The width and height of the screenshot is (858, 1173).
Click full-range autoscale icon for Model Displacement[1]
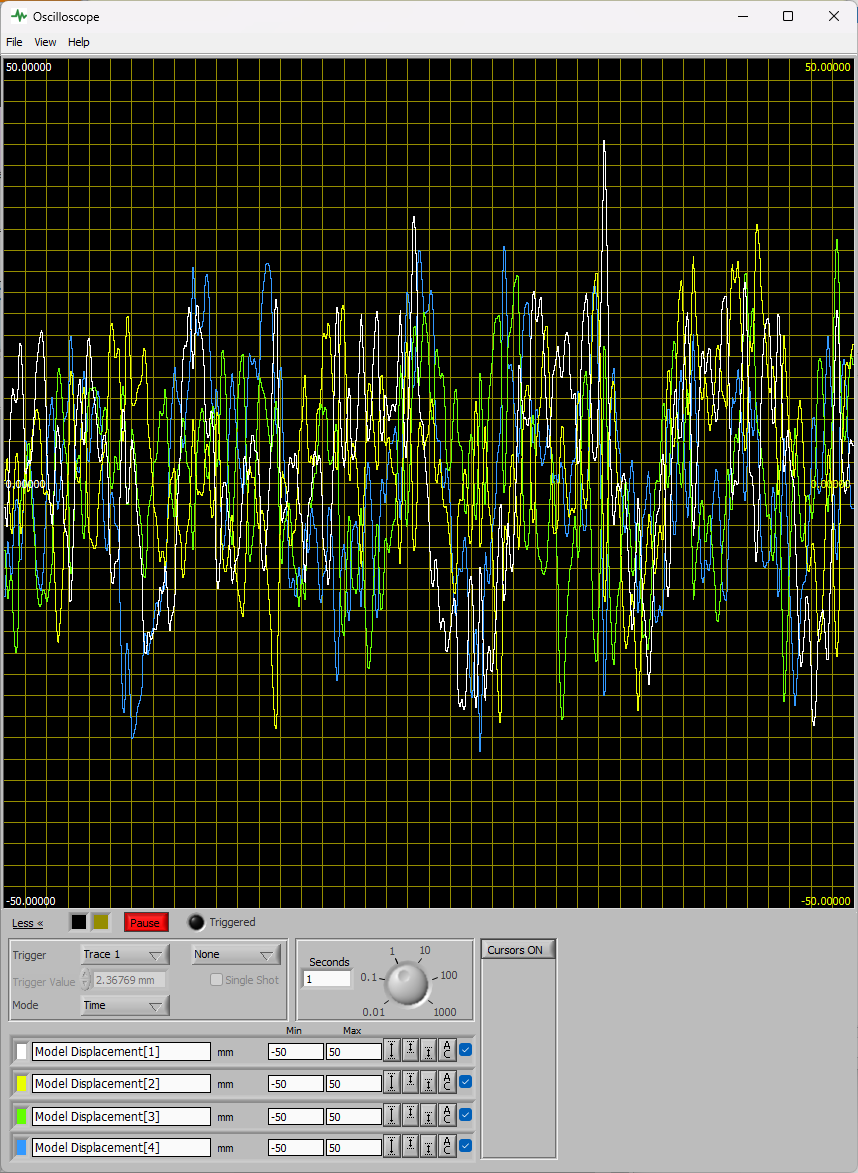392,1050
